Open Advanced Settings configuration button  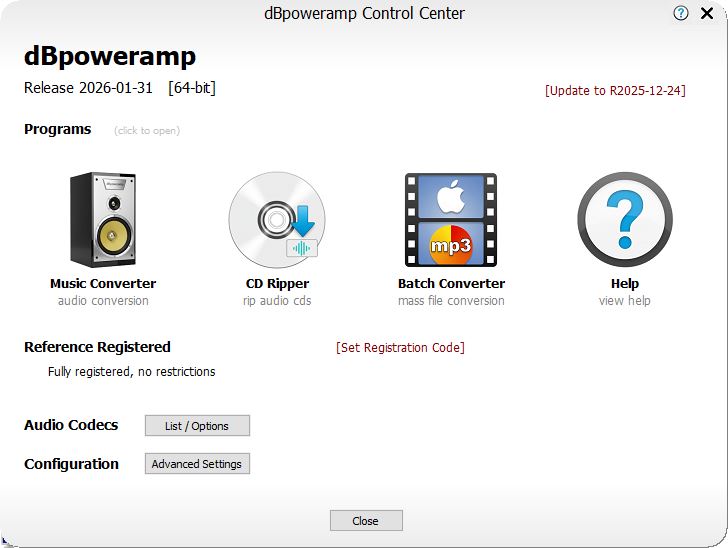pyautogui.click(x=197, y=463)
